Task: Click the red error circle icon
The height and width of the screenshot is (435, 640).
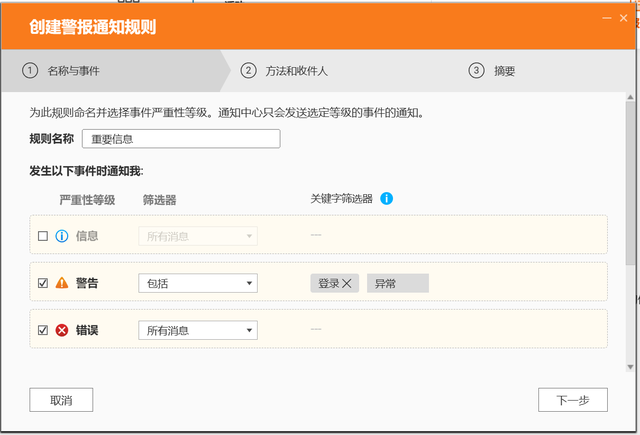Action: (62, 330)
